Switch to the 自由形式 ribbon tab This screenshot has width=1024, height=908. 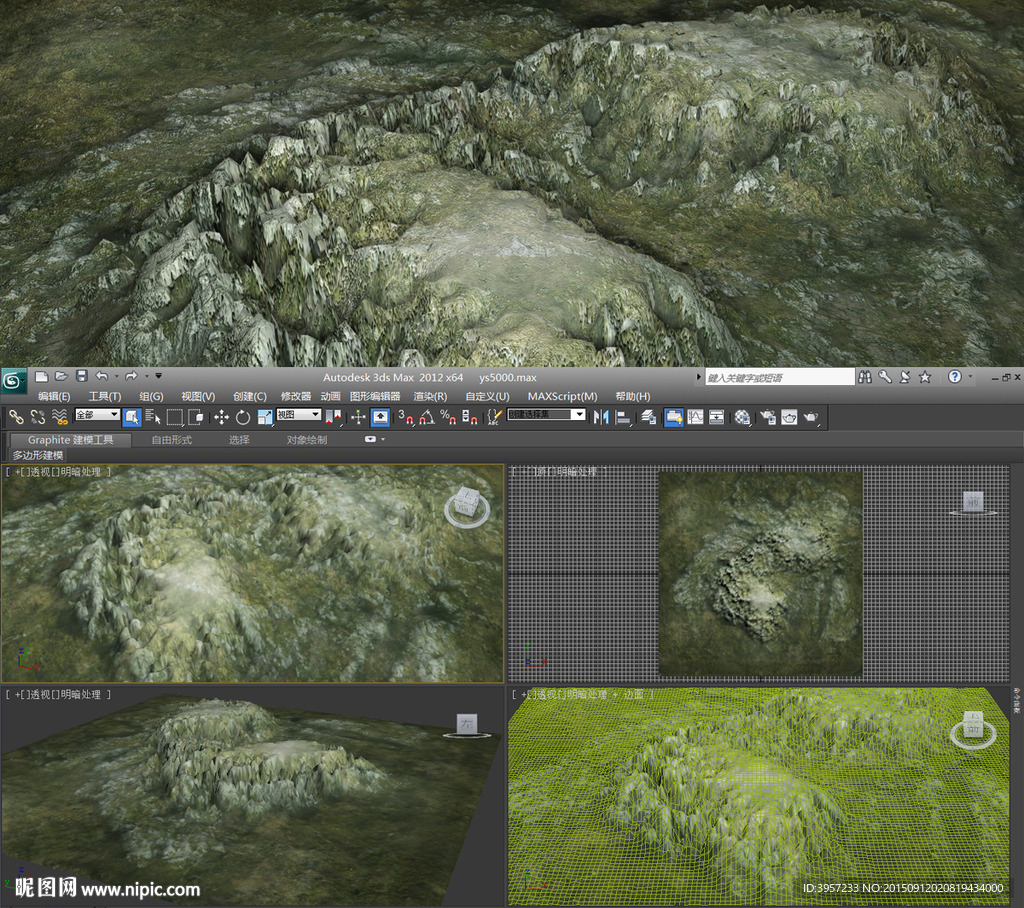(171, 440)
